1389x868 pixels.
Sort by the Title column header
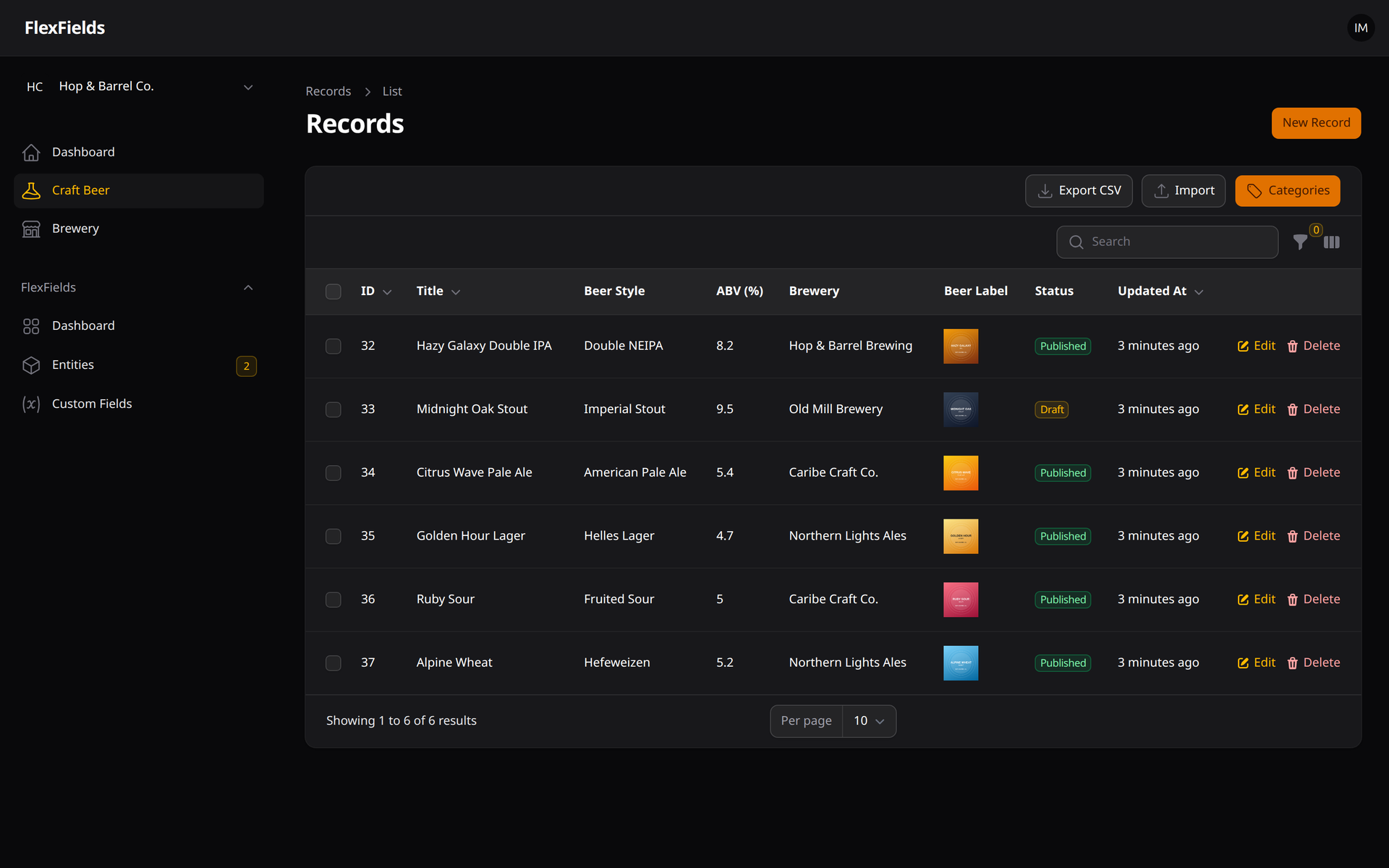pyautogui.click(x=438, y=292)
